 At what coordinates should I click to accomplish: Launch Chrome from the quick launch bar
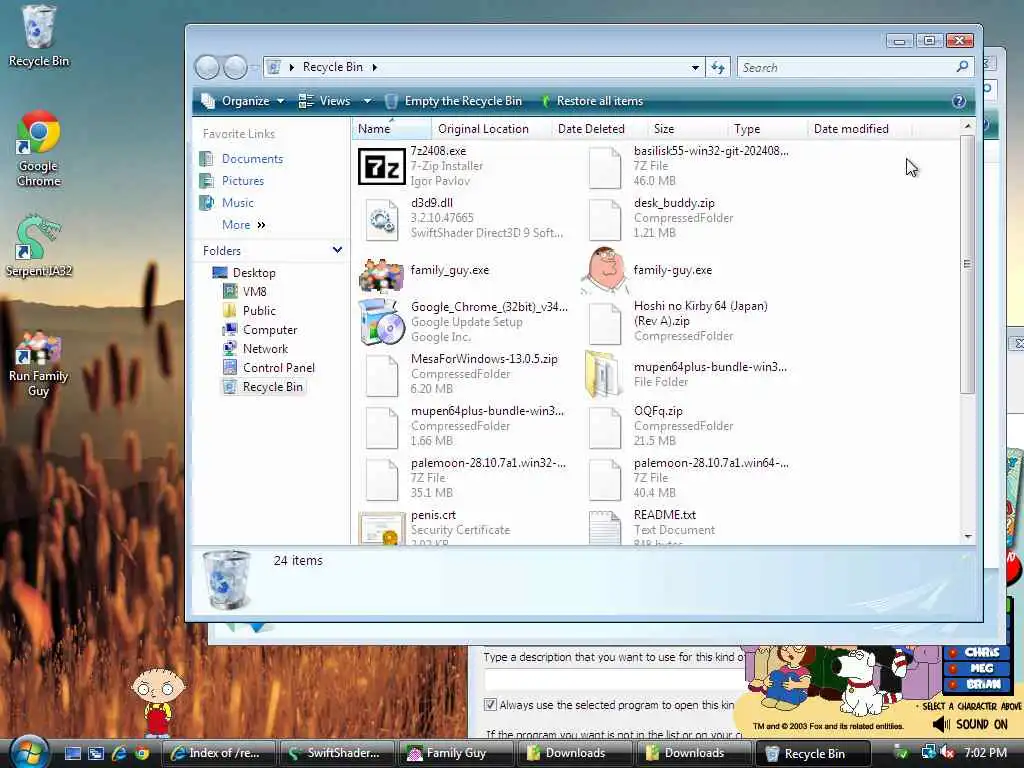click(142, 753)
